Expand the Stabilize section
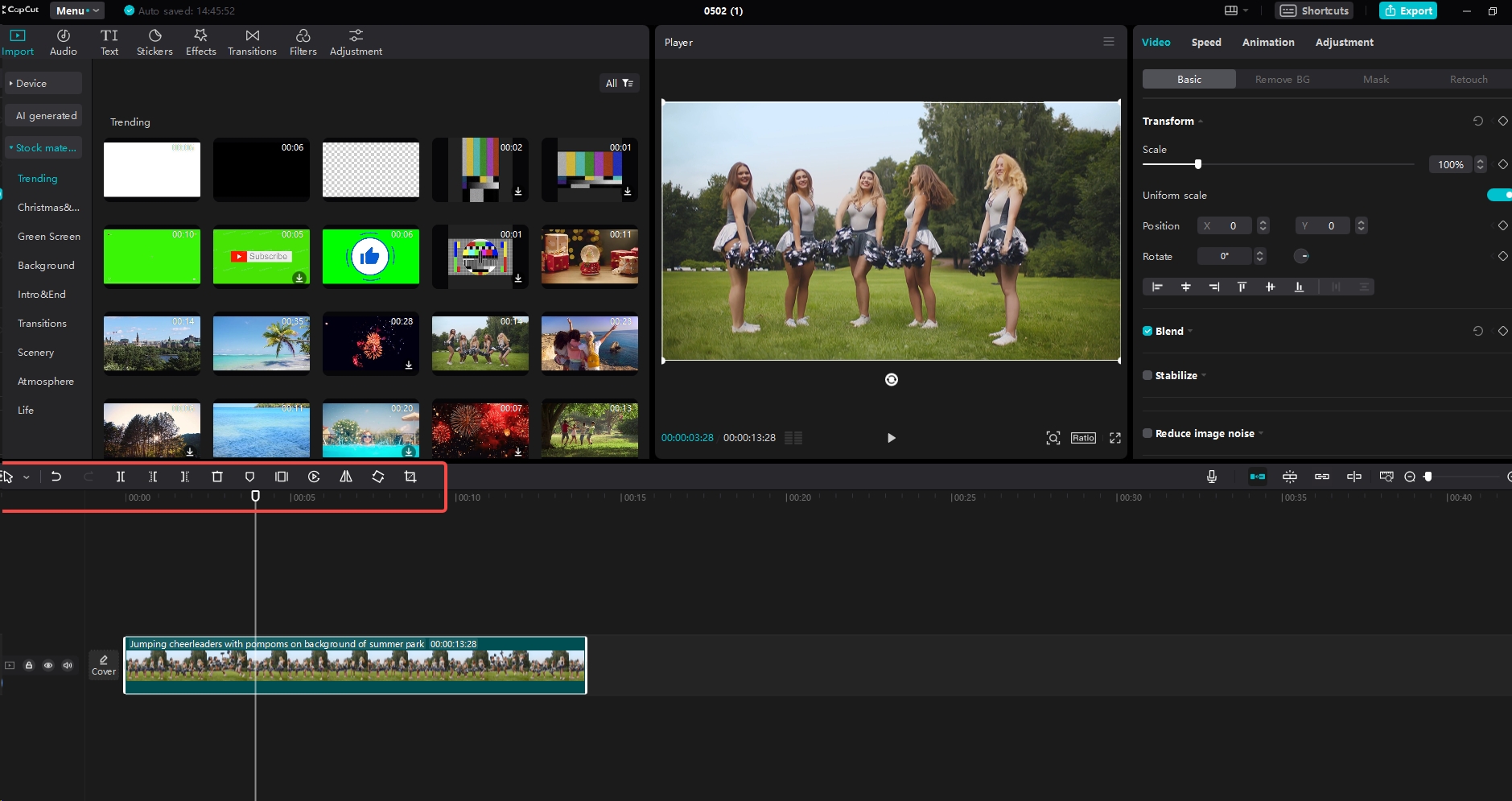 click(x=1203, y=375)
